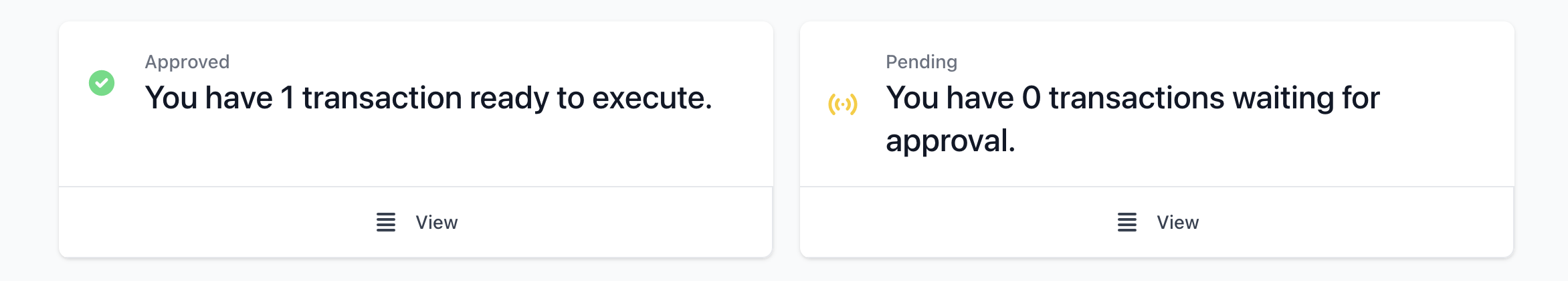The width and height of the screenshot is (1568, 281).
Task: Click the word "approval." in the Pending card
Action: tap(951, 141)
